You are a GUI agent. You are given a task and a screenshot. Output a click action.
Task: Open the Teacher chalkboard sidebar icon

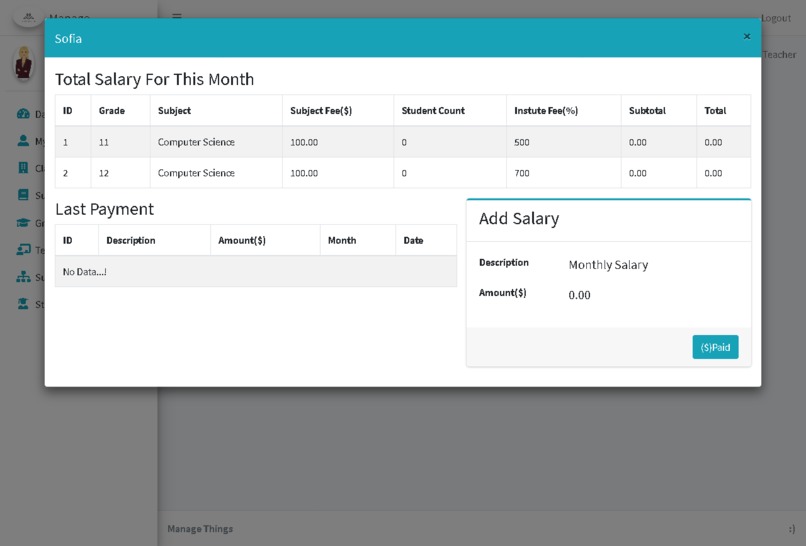23,250
